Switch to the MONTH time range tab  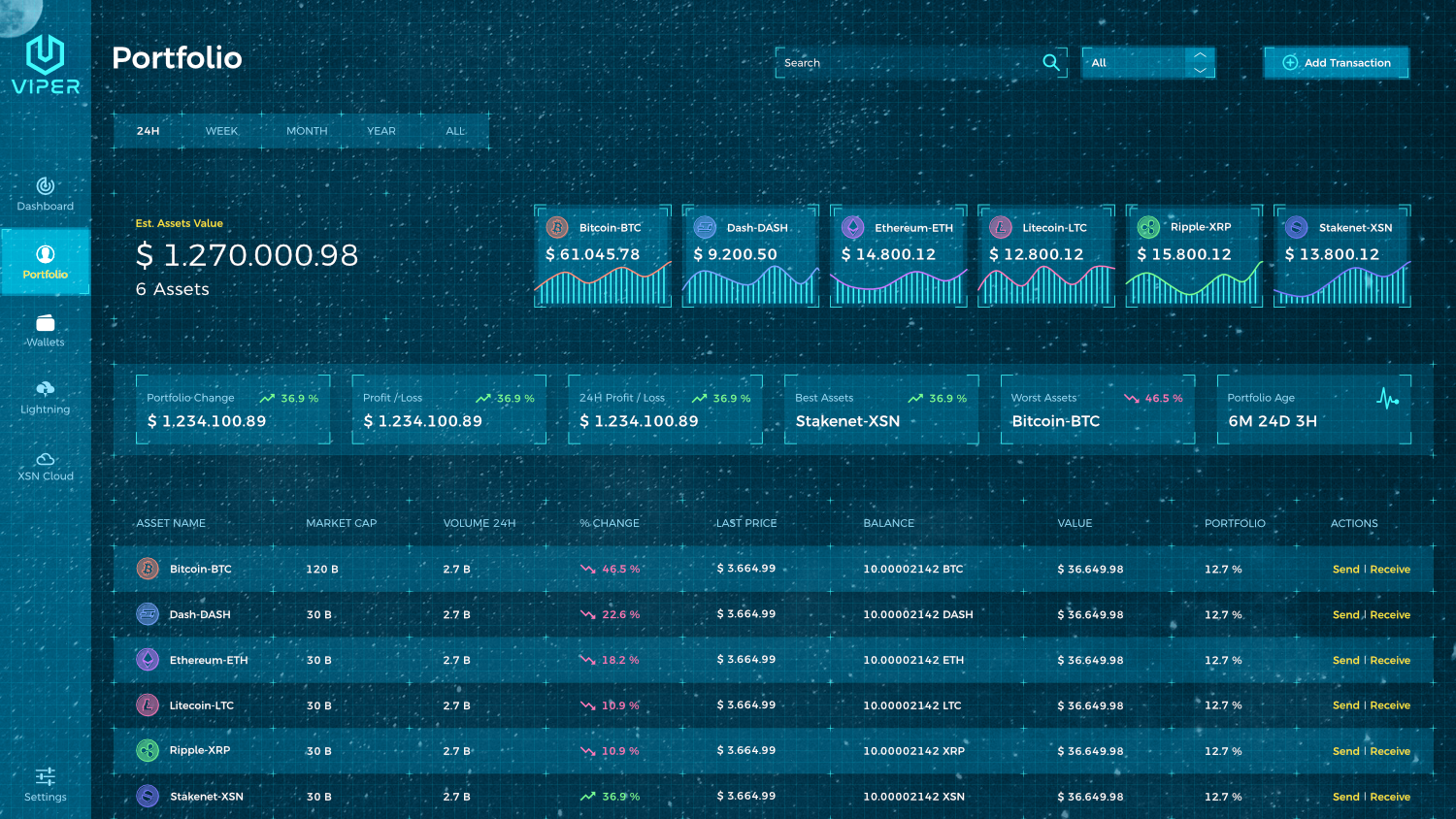pos(307,131)
